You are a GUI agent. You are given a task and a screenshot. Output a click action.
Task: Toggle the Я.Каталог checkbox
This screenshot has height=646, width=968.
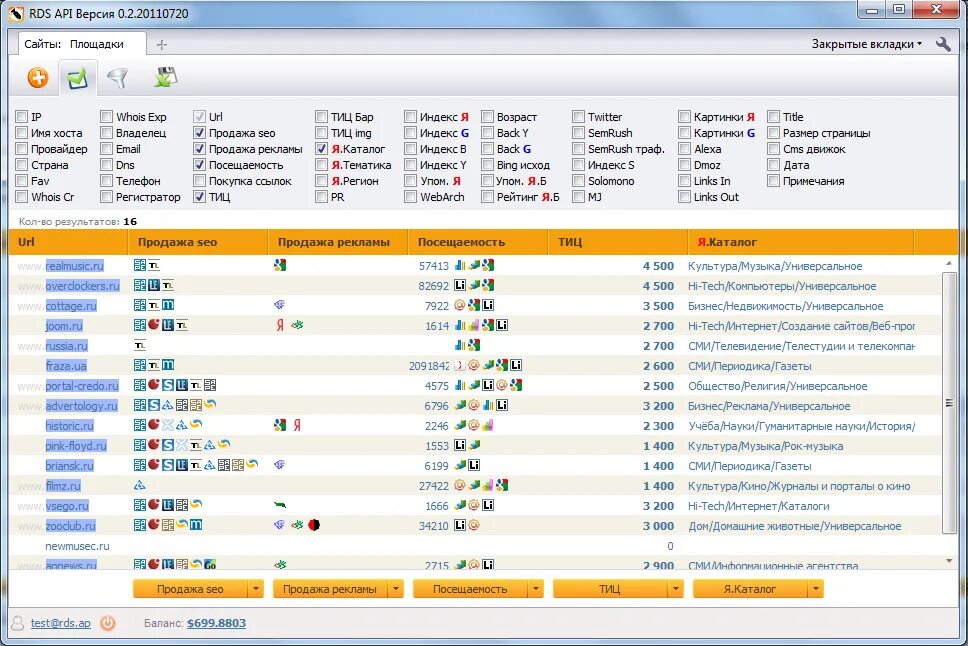(x=322, y=149)
